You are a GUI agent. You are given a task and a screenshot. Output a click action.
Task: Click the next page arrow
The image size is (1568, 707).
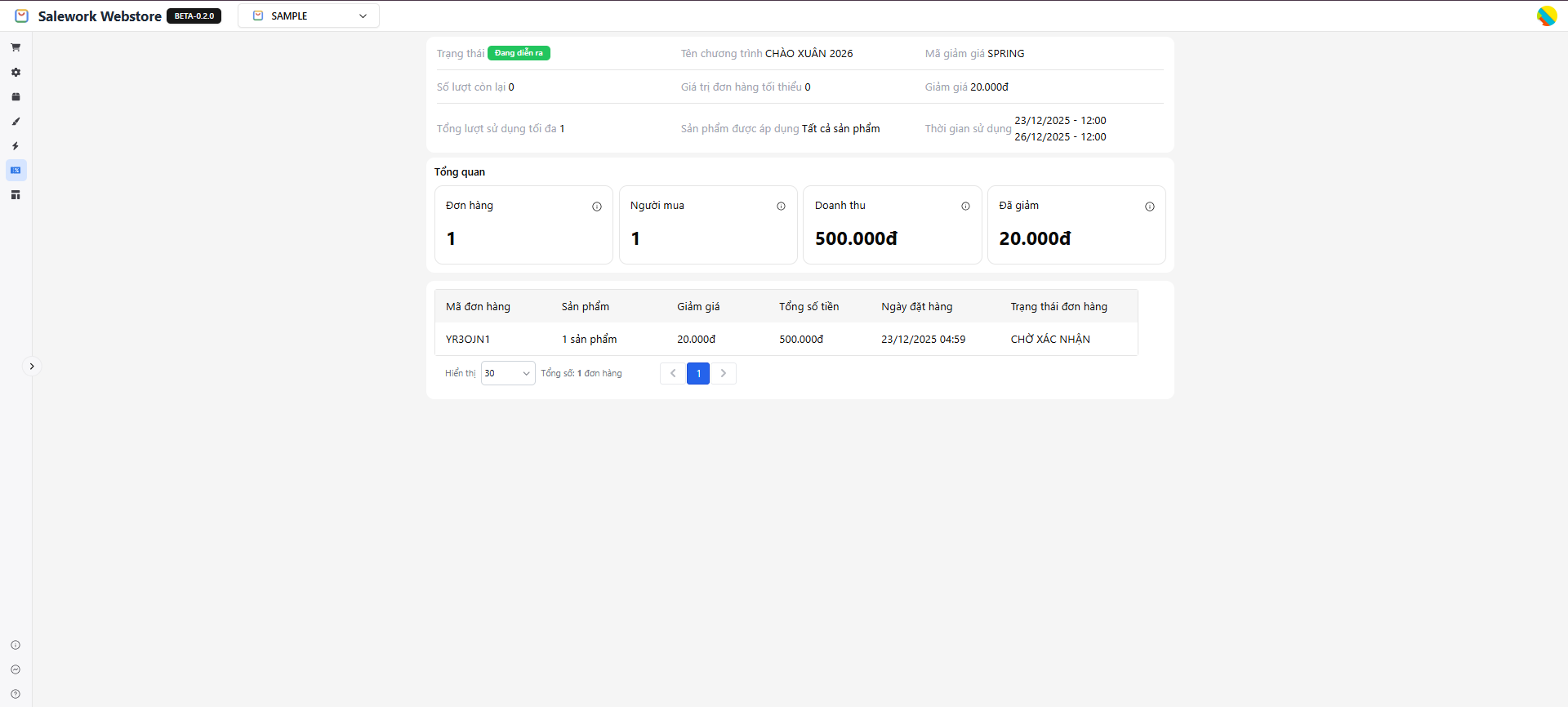(x=724, y=373)
